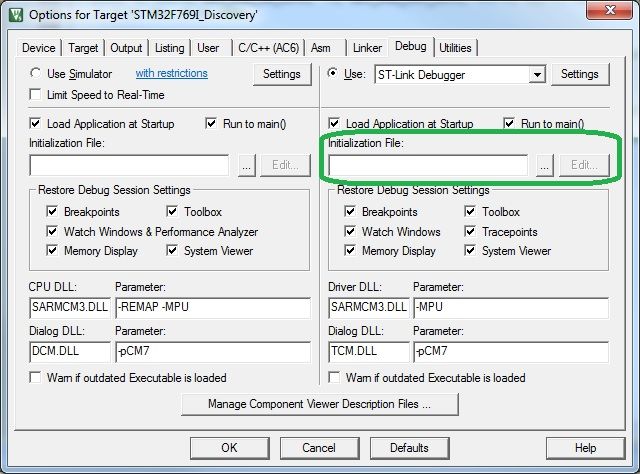Switch to the Asm tab
Screen dimensions: 640x474
(x=321, y=48)
